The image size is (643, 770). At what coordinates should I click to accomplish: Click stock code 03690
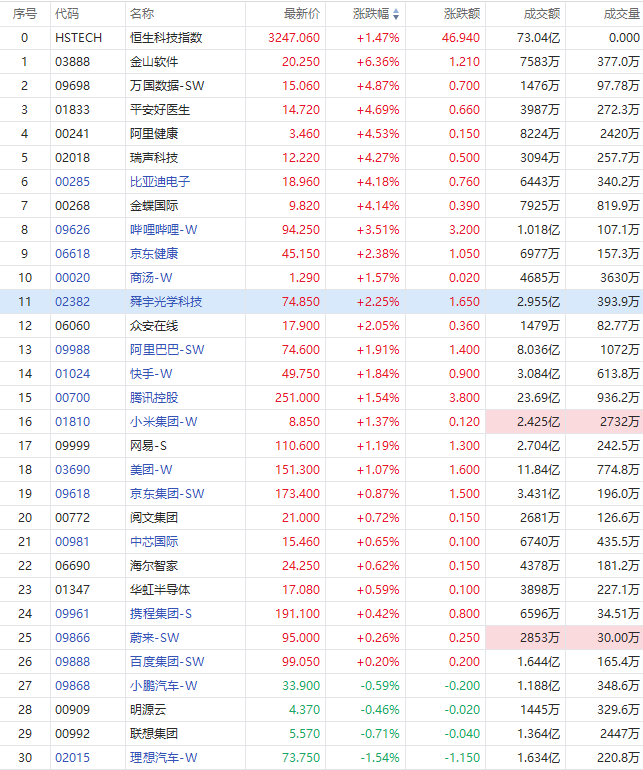pos(72,470)
